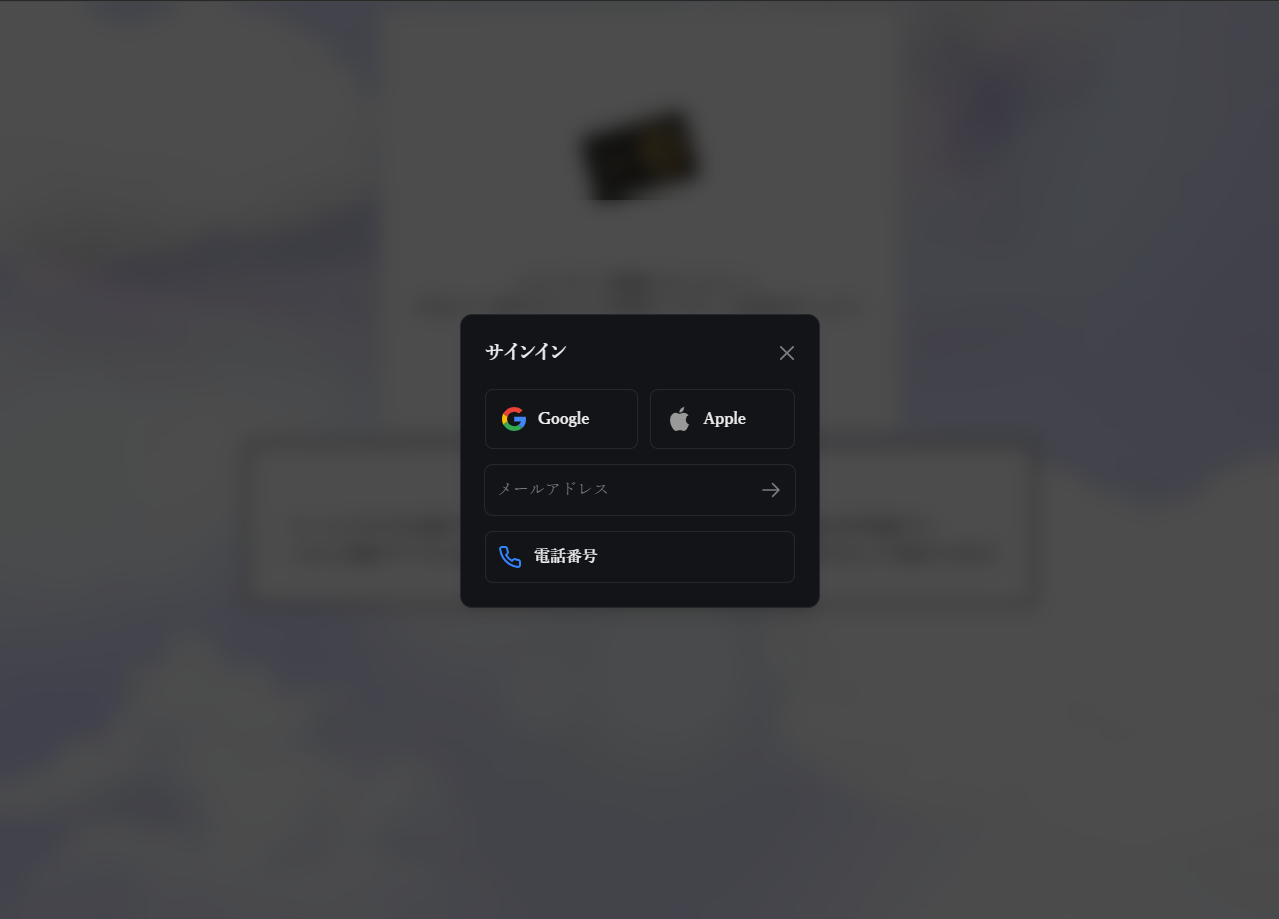This screenshot has width=1279, height=919.
Task: Click the メールアドレス placeholder text
Action: [553, 489]
